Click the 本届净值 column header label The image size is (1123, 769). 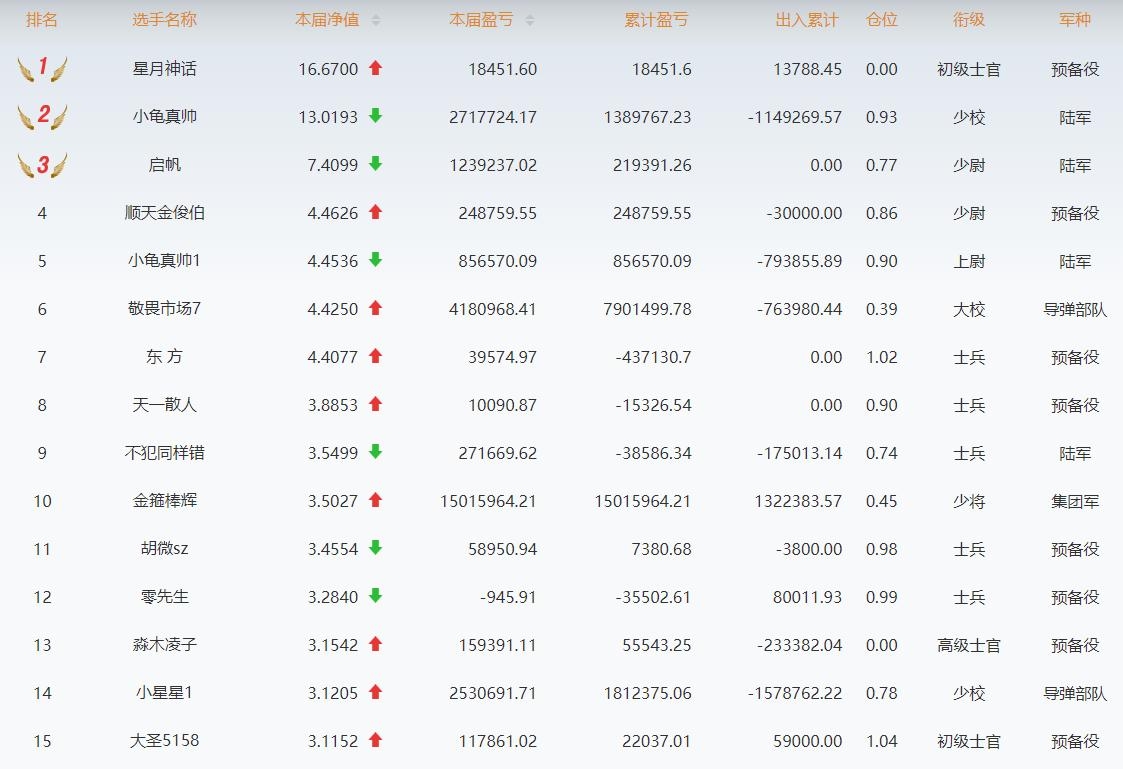[x=327, y=20]
